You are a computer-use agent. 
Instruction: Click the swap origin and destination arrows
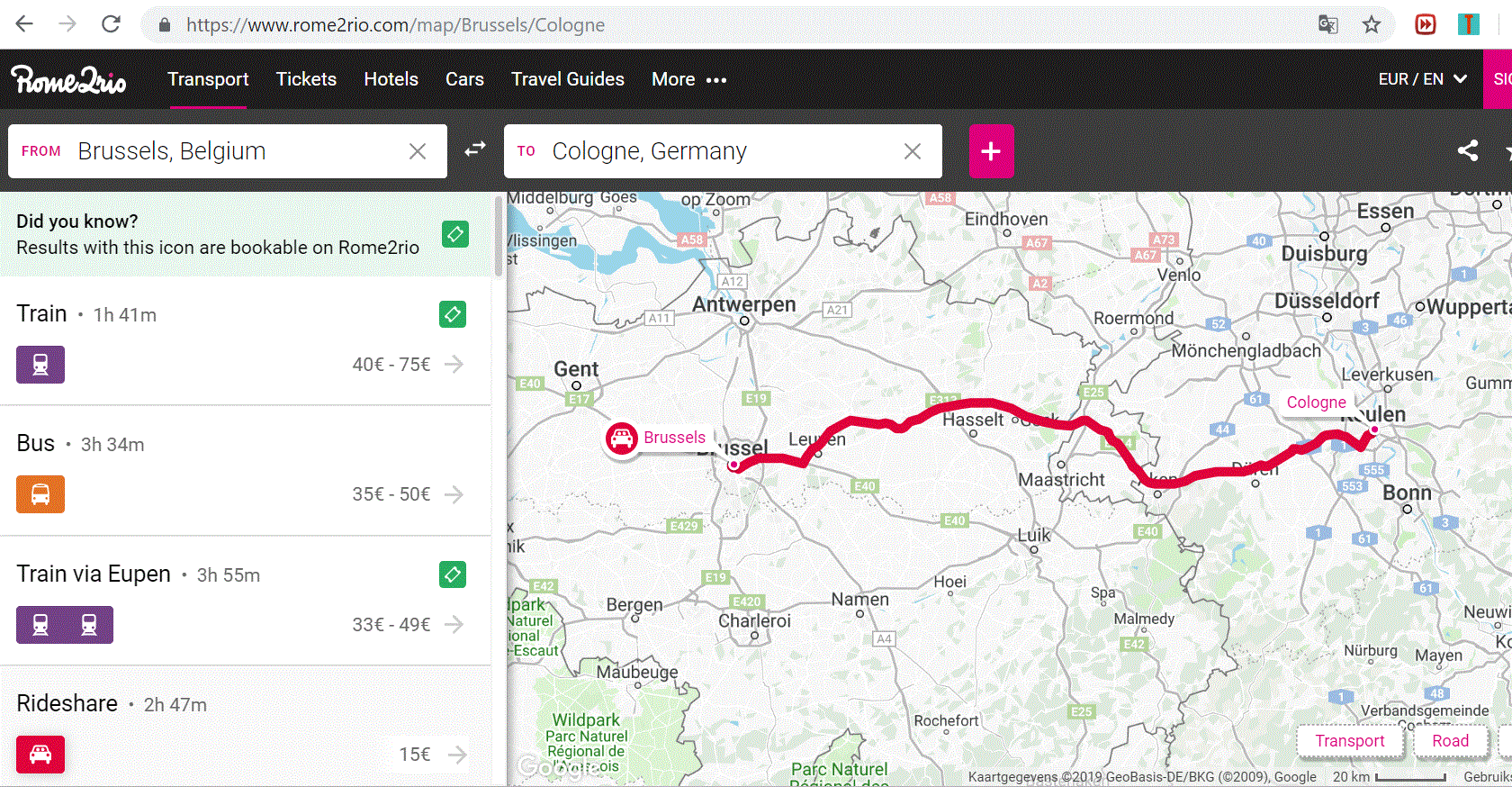point(475,149)
